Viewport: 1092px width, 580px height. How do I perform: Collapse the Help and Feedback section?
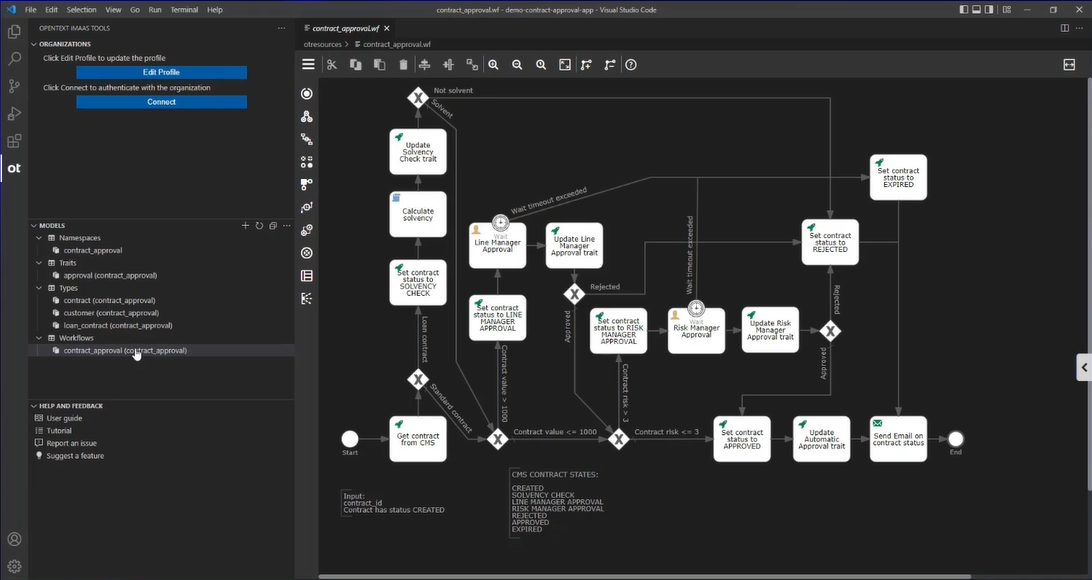pyautogui.click(x=34, y=406)
